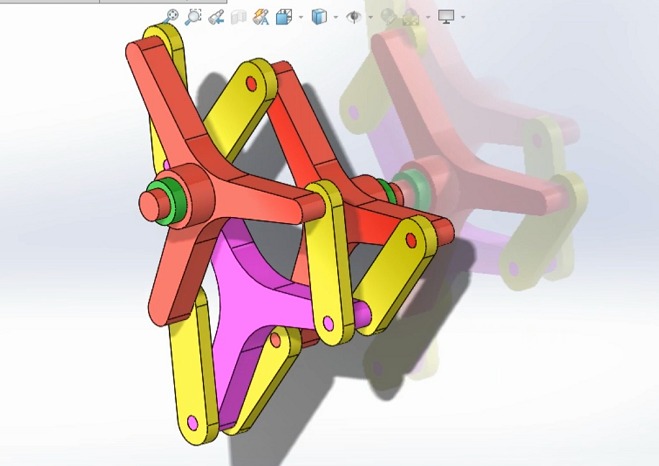The image size is (659, 466).
Task: Click the Zoom to Fit icon
Action: (x=171, y=17)
